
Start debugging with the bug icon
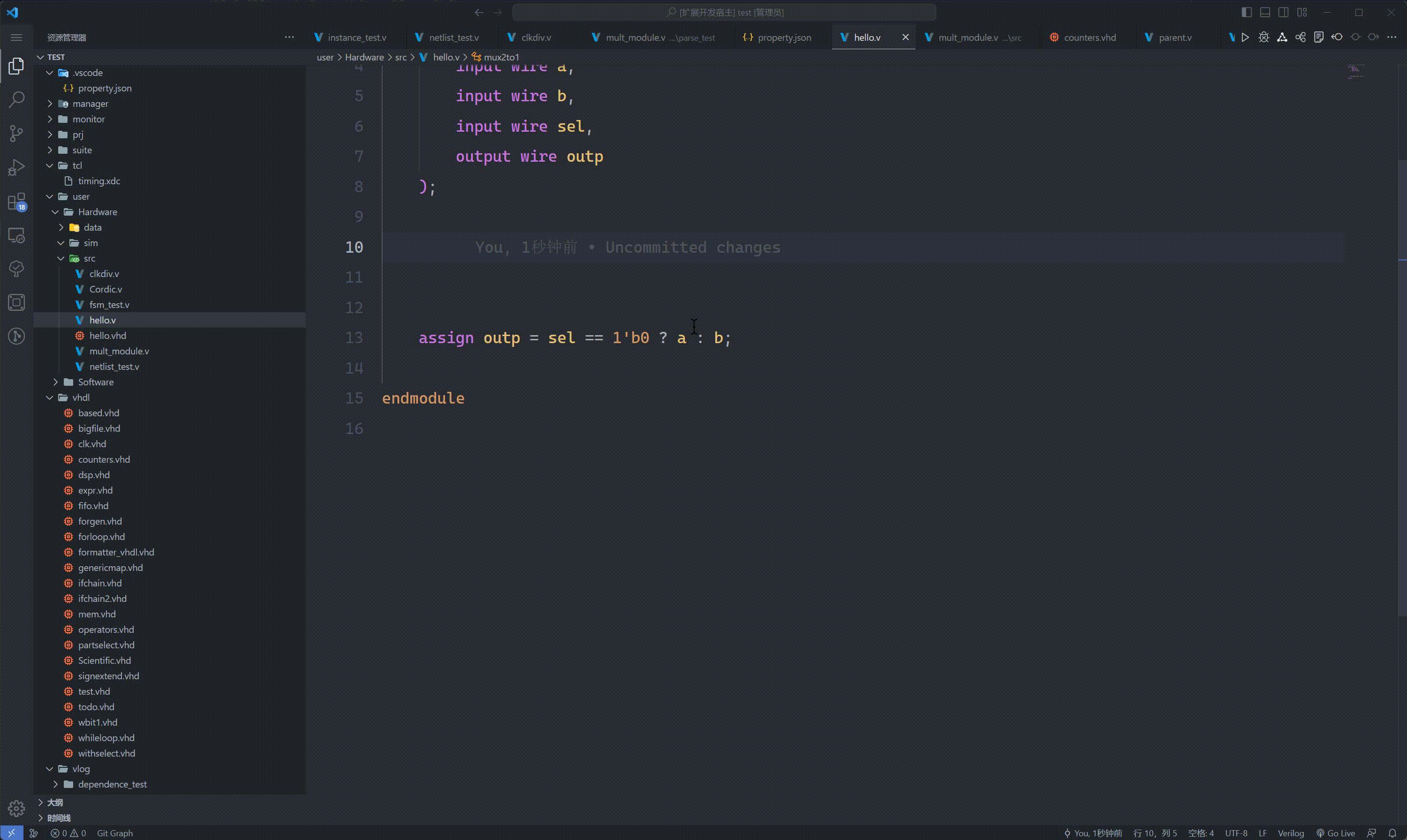point(1264,37)
